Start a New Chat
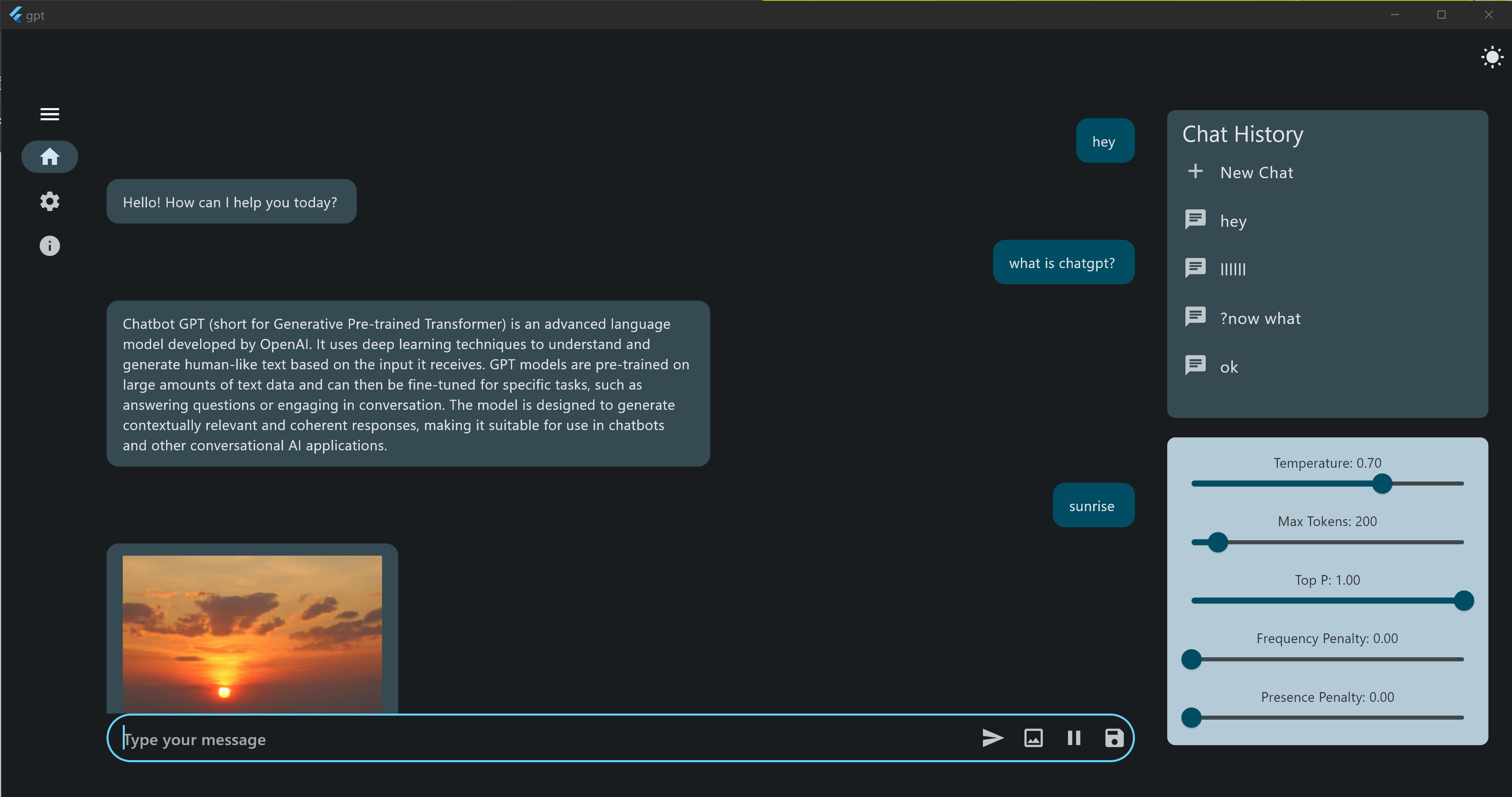 (1256, 172)
